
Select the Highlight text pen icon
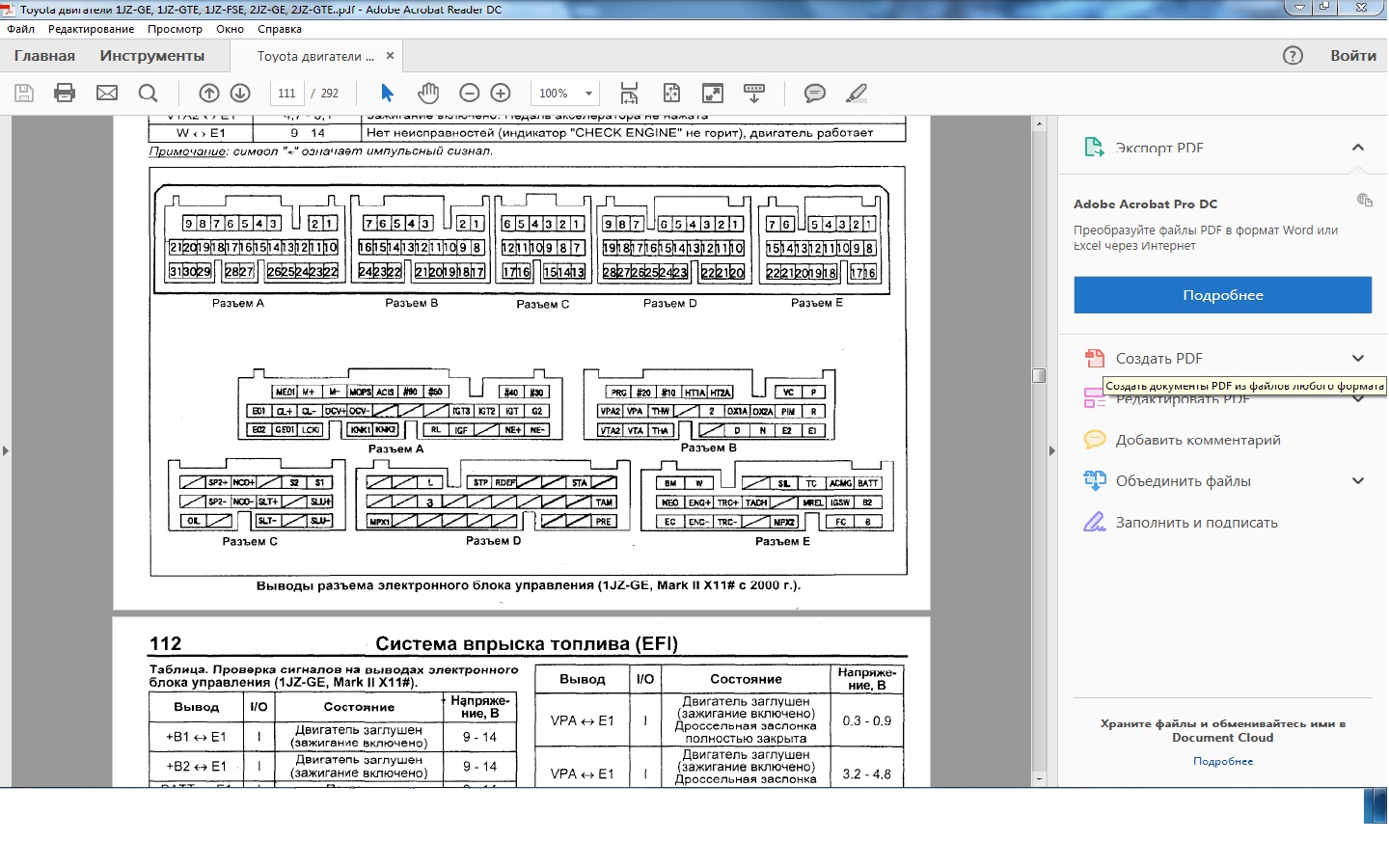pos(856,94)
